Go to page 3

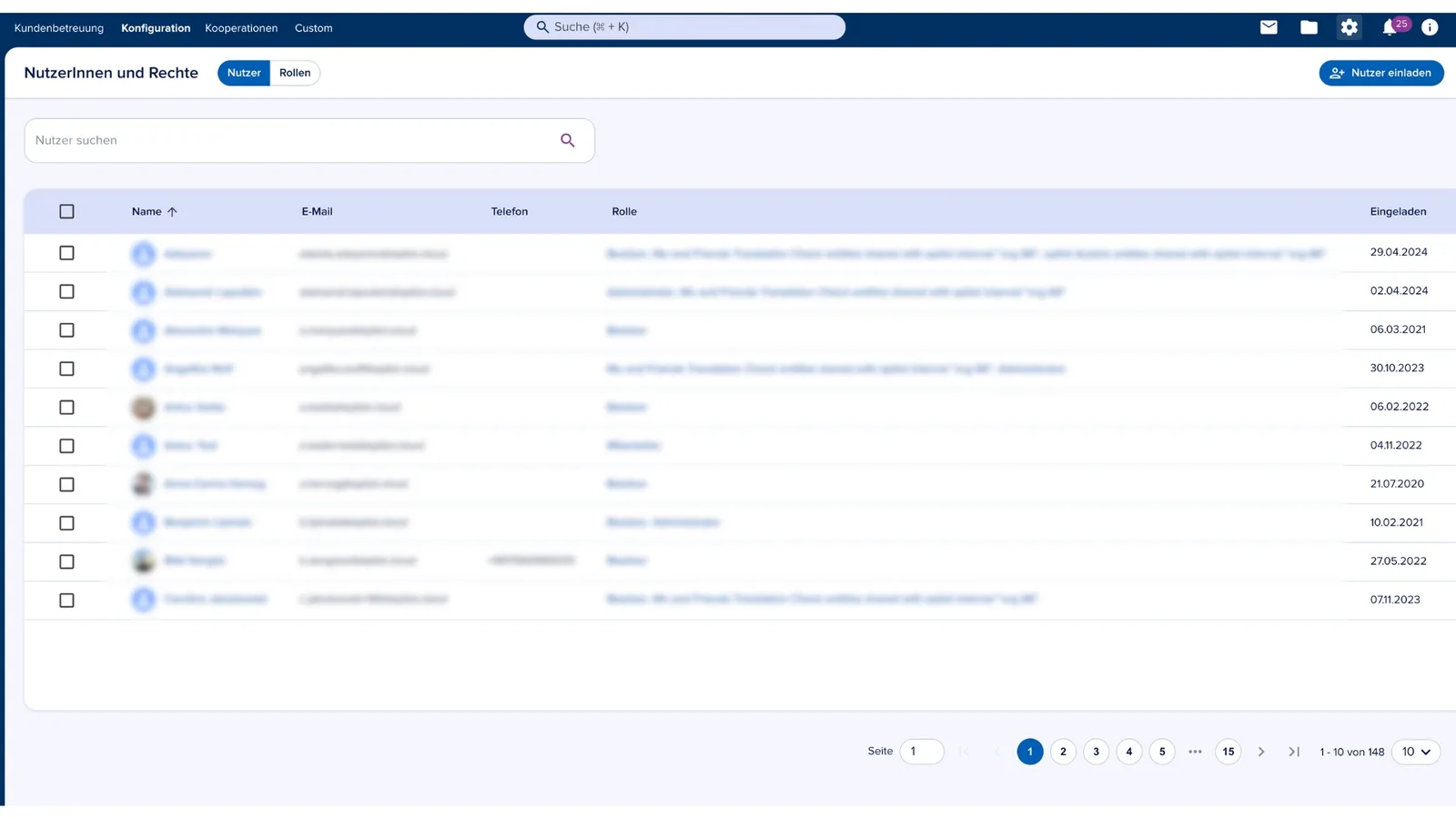pyautogui.click(x=1096, y=752)
